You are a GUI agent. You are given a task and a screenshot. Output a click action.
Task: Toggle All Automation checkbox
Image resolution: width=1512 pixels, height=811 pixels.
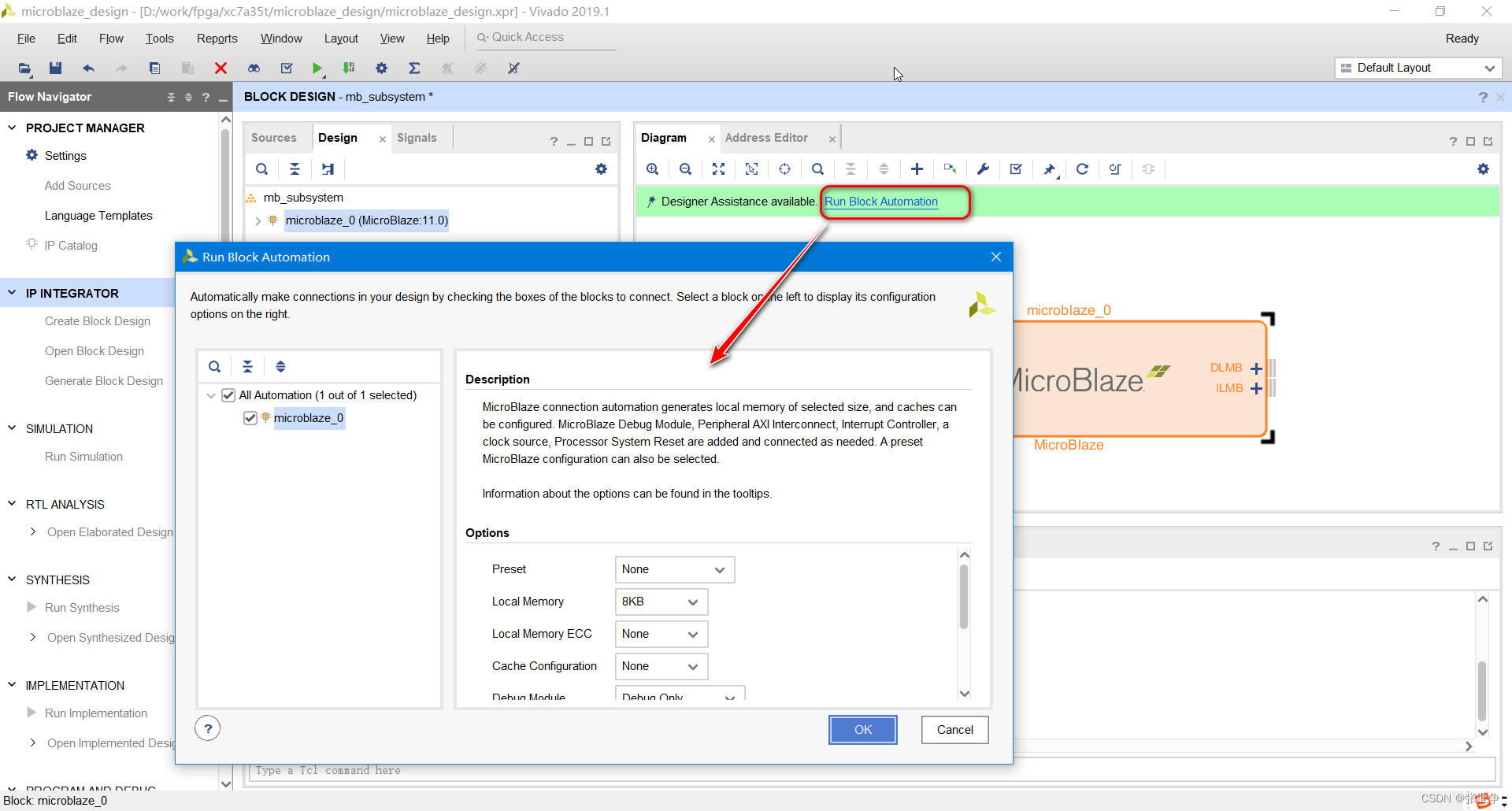[228, 395]
